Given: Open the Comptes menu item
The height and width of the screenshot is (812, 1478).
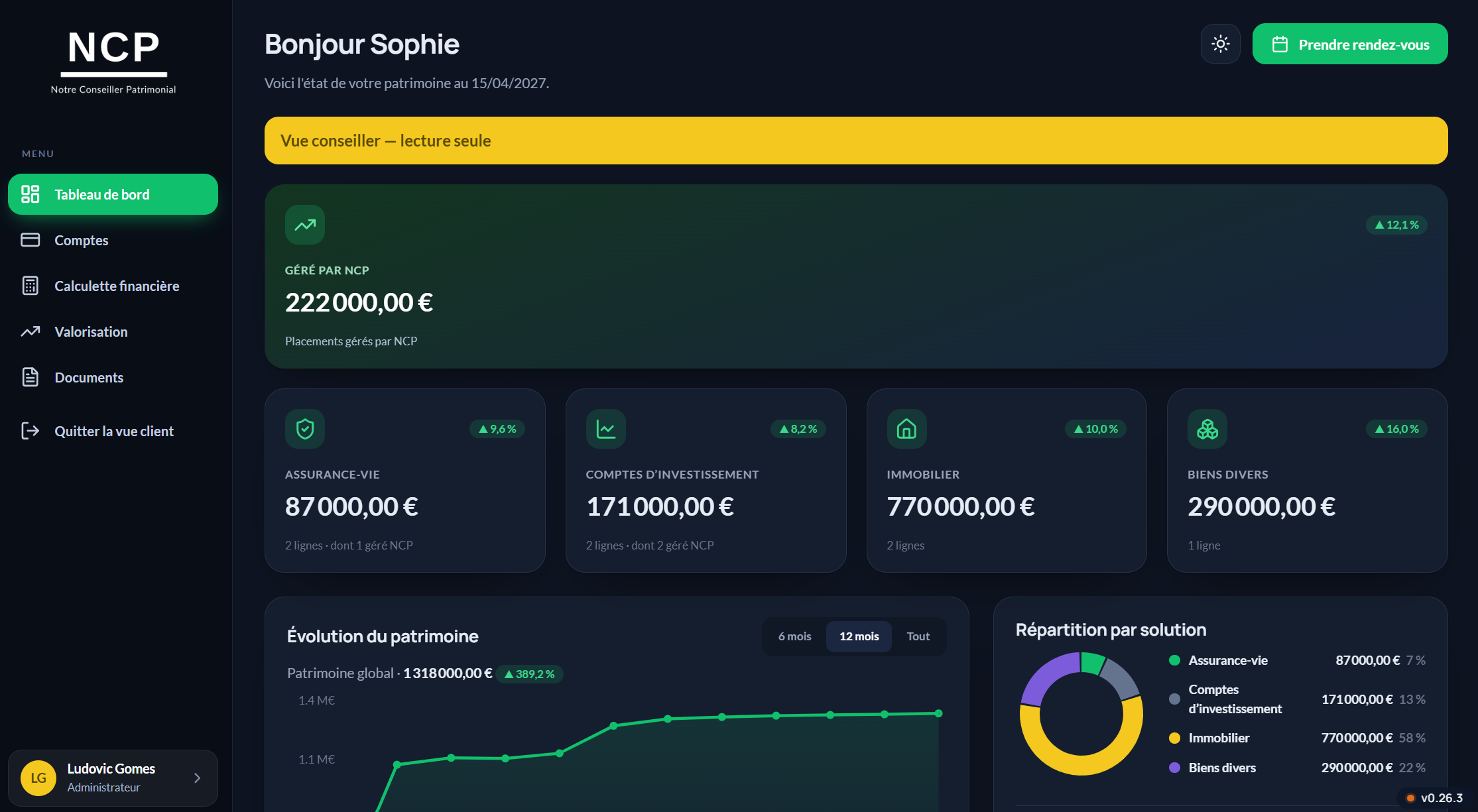Looking at the screenshot, I should (x=113, y=240).
